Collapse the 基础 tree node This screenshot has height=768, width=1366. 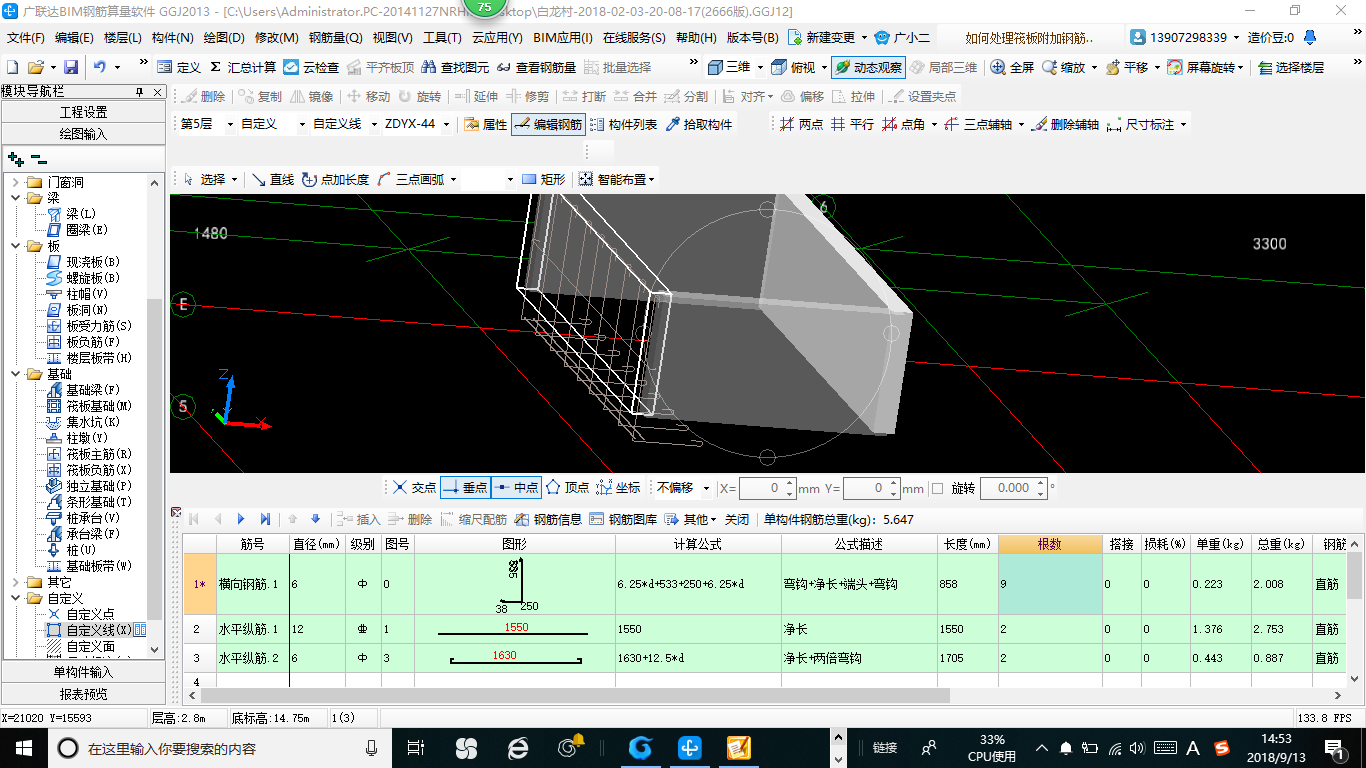tap(16, 374)
